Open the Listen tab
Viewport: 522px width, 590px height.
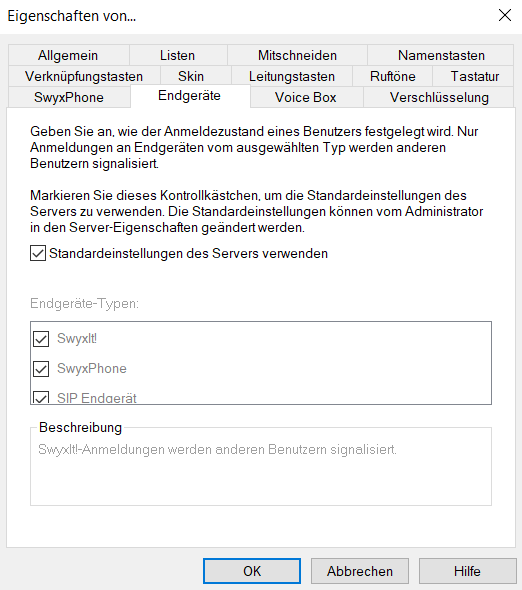click(x=178, y=55)
